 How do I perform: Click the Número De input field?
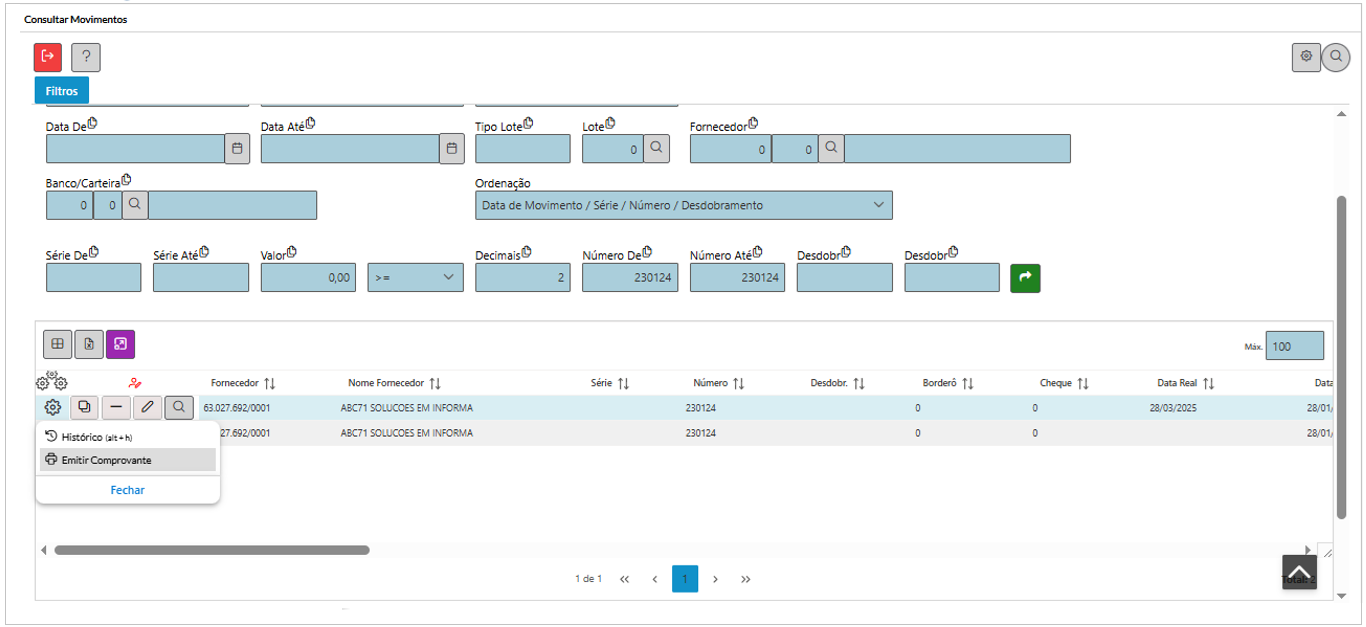630,278
